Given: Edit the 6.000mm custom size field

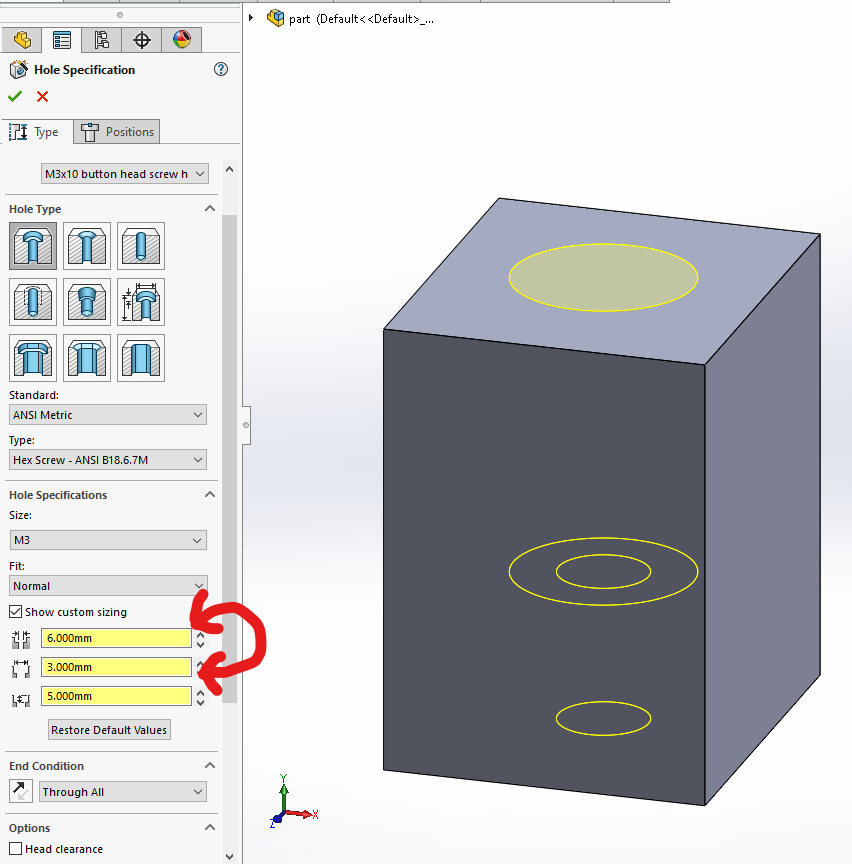Looking at the screenshot, I should tap(116, 638).
